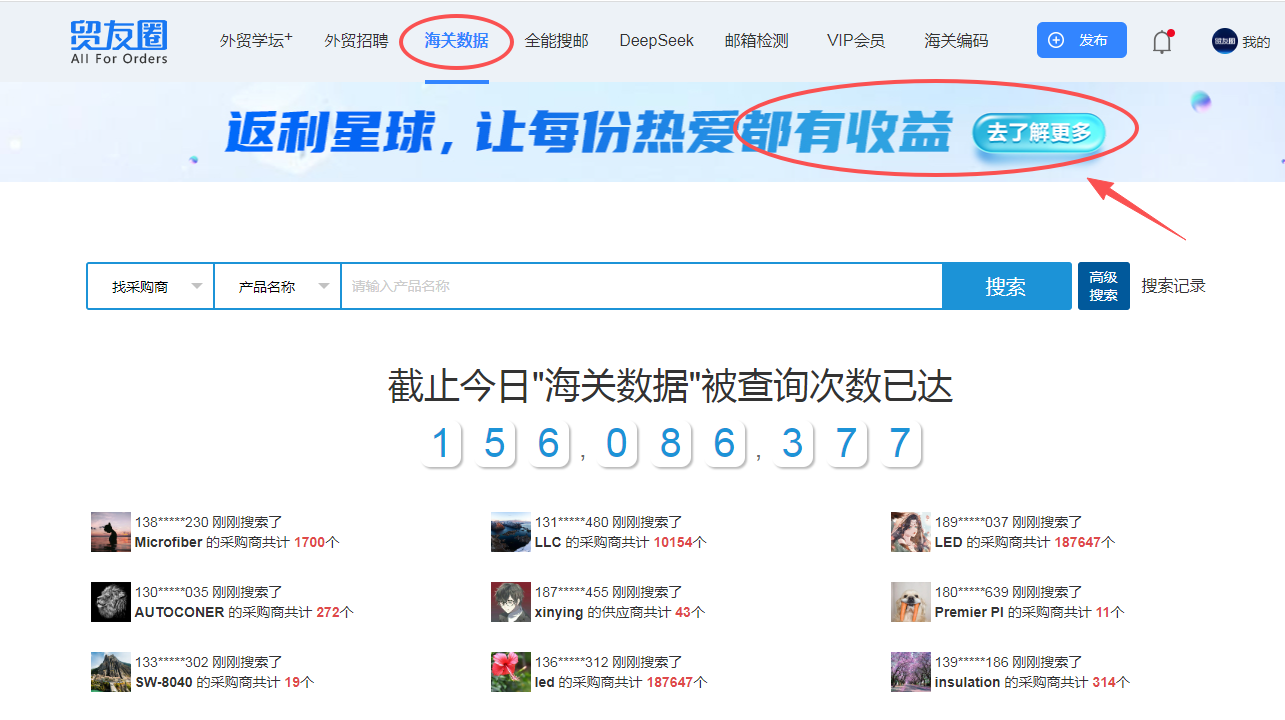Focus the product name search input field
Viewport: 1285px width, 720px height.
[640, 287]
